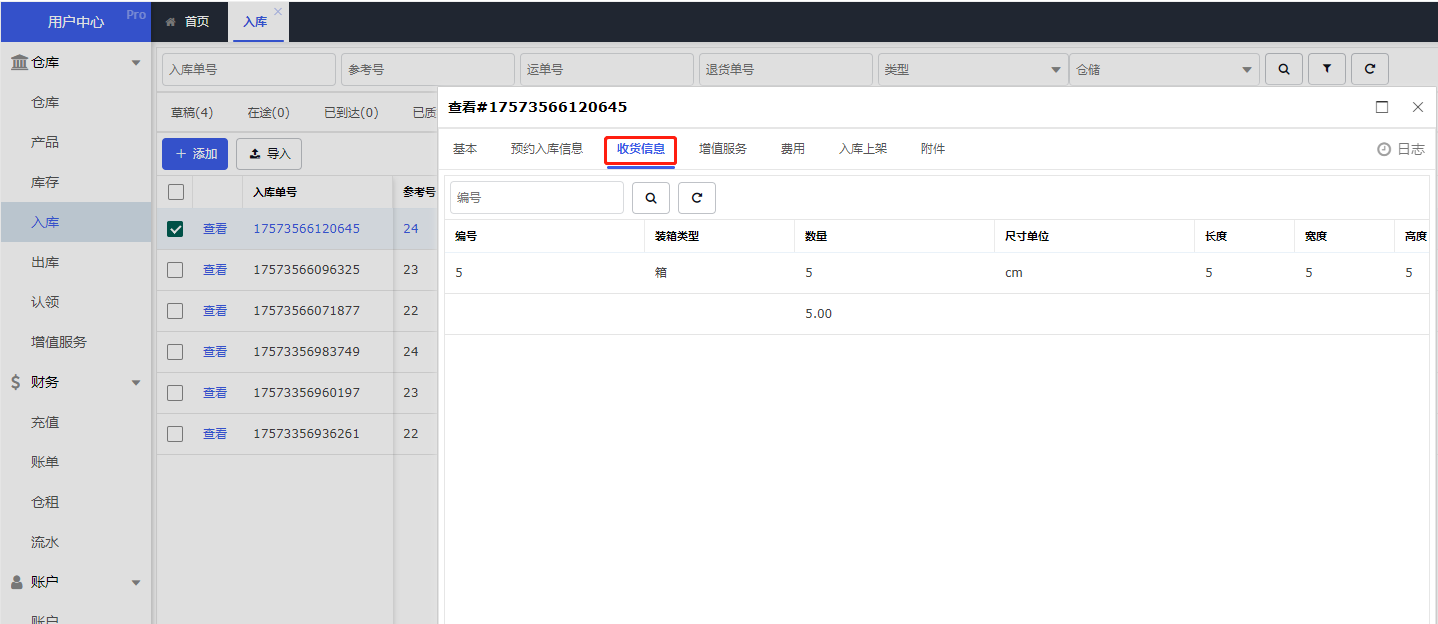Click 查看 for order 17573566096325
Image resolution: width=1438 pixels, height=624 pixels.
point(215,270)
